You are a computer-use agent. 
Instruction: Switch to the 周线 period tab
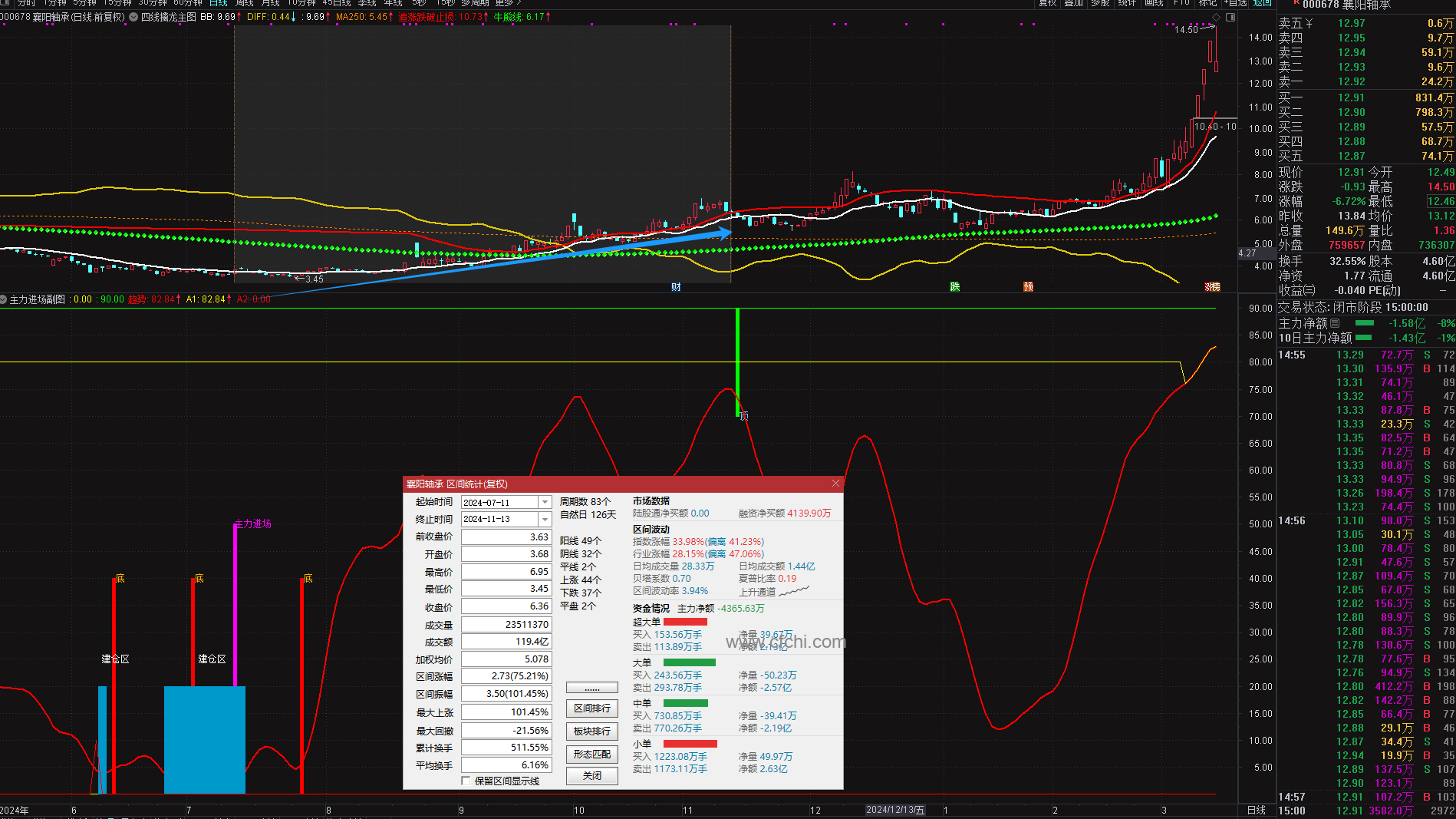pos(244,3)
